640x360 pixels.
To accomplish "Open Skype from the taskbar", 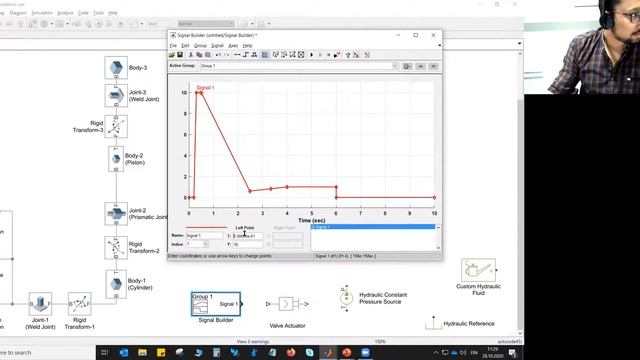I will pyautogui.click(x=310, y=353).
